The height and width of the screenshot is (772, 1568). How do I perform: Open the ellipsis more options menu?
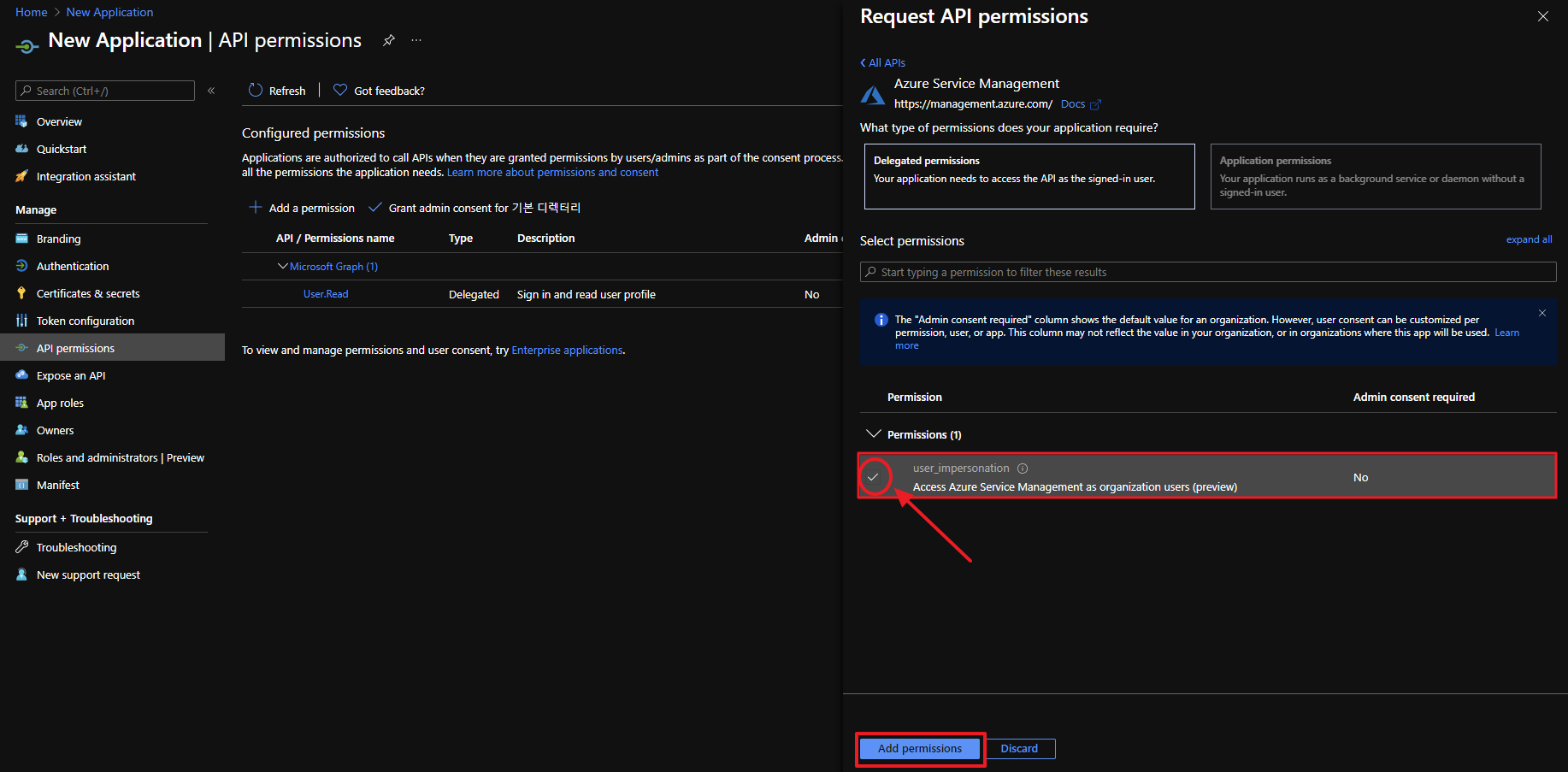click(416, 40)
